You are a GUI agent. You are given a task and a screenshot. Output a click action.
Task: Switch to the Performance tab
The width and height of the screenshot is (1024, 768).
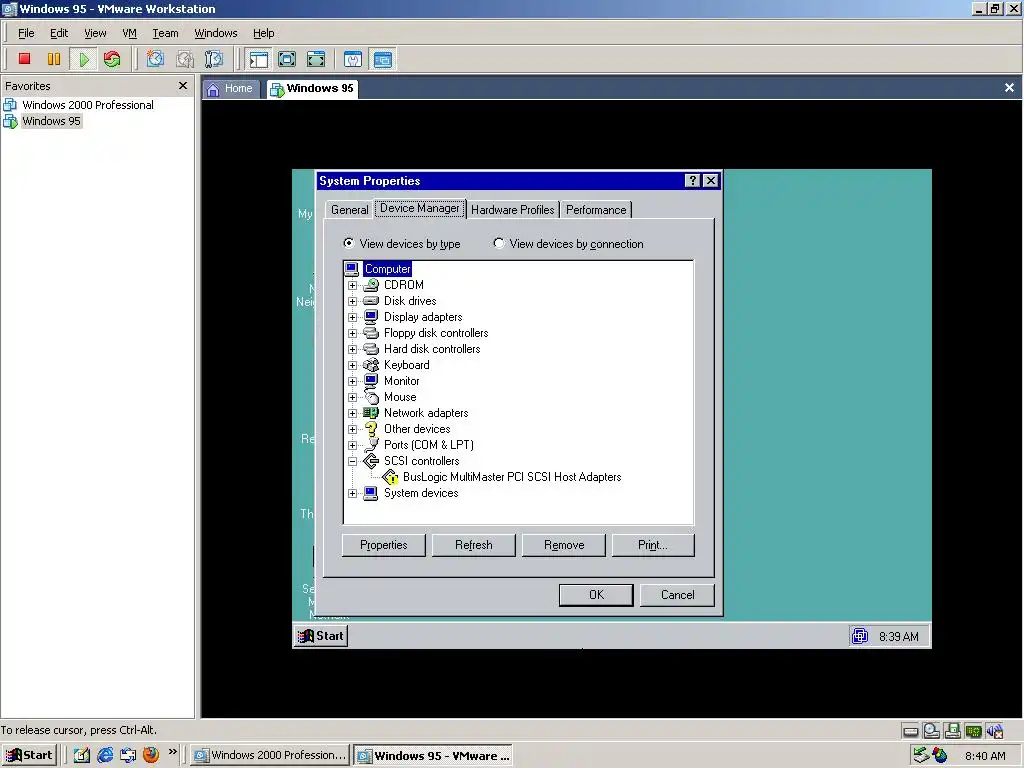596,210
